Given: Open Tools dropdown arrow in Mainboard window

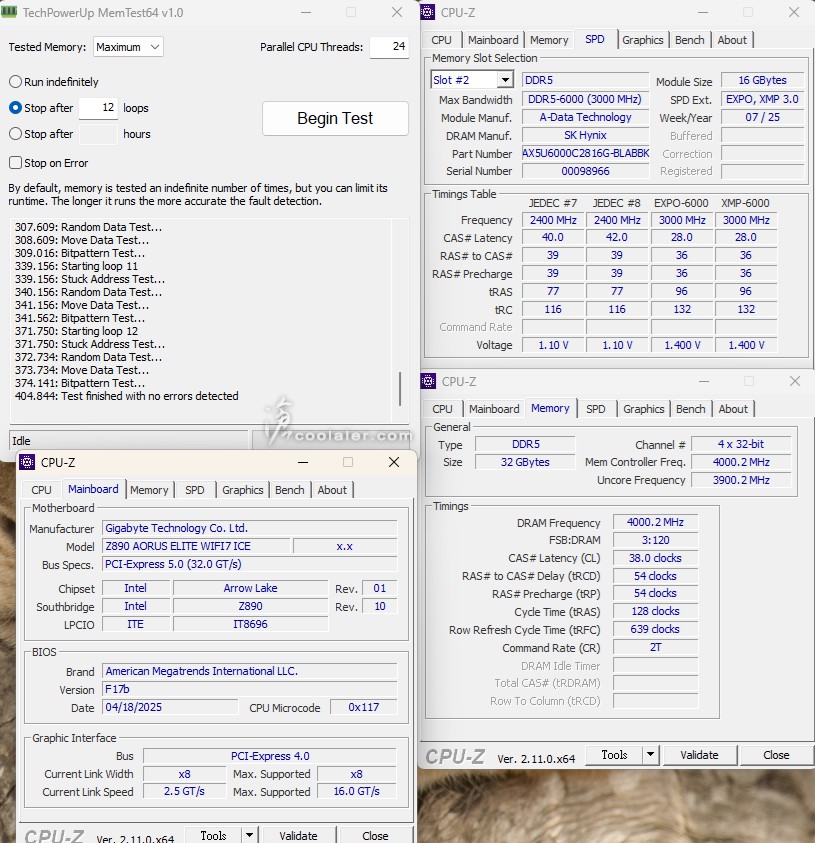Looking at the screenshot, I should click(x=249, y=835).
